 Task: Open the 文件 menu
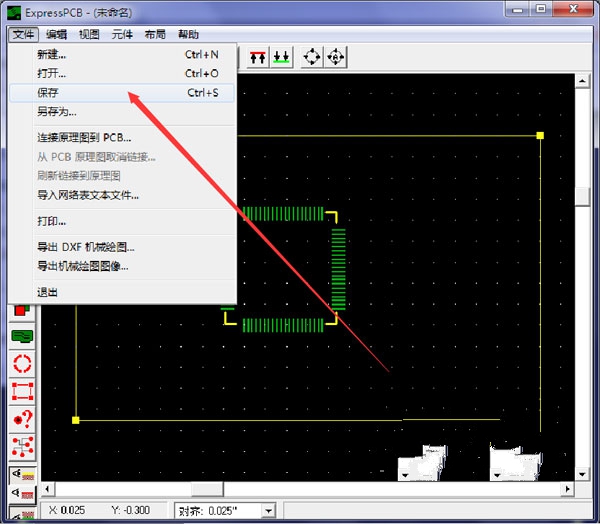pyautogui.click(x=23, y=34)
